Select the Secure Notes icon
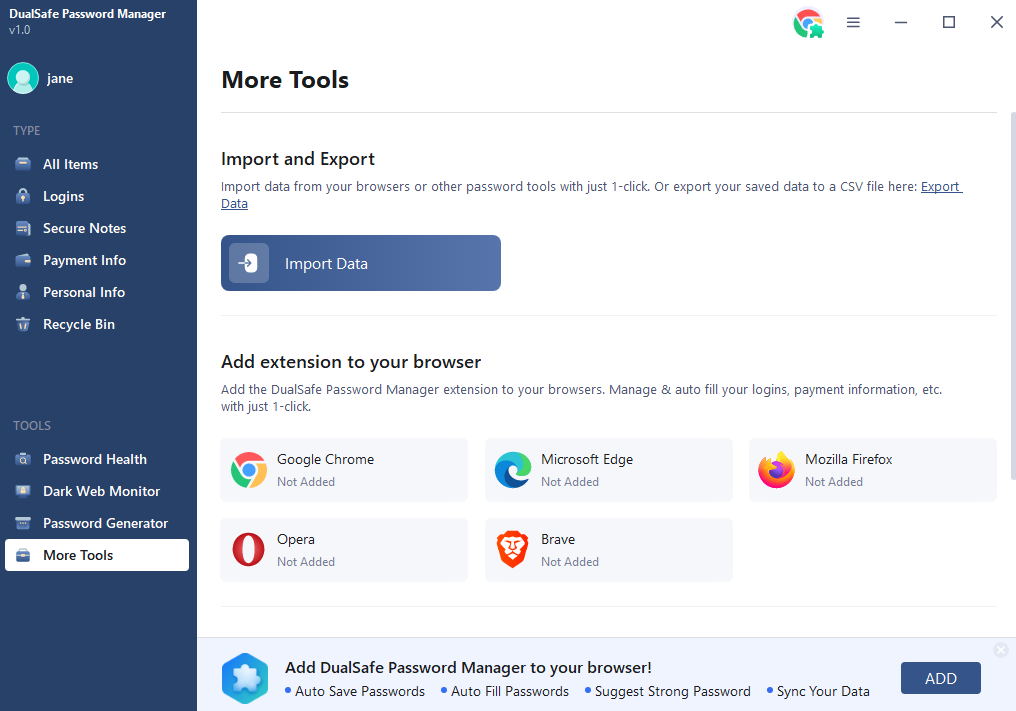Image resolution: width=1016 pixels, height=711 pixels. point(22,228)
